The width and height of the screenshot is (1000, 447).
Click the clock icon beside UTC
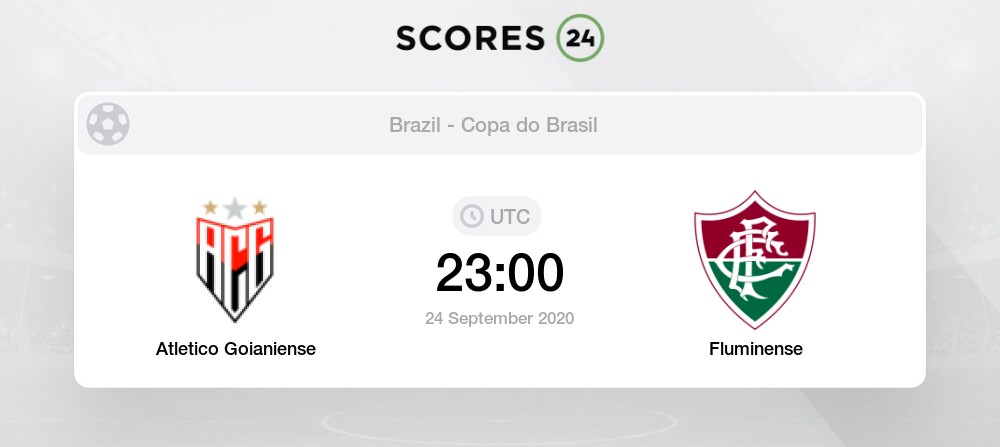coord(470,216)
